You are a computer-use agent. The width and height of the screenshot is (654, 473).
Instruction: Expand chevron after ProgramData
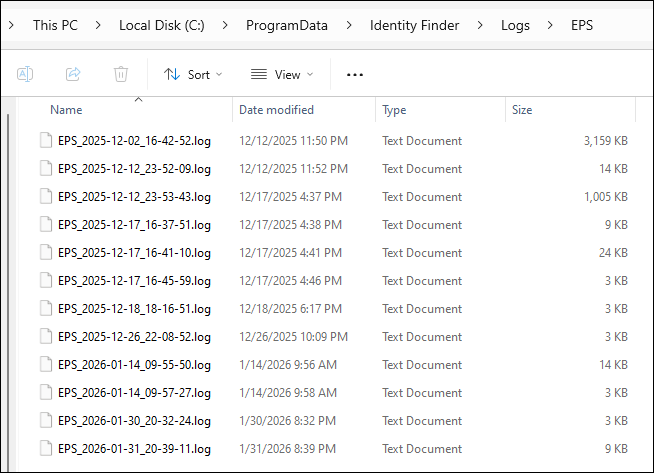(x=349, y=25)
